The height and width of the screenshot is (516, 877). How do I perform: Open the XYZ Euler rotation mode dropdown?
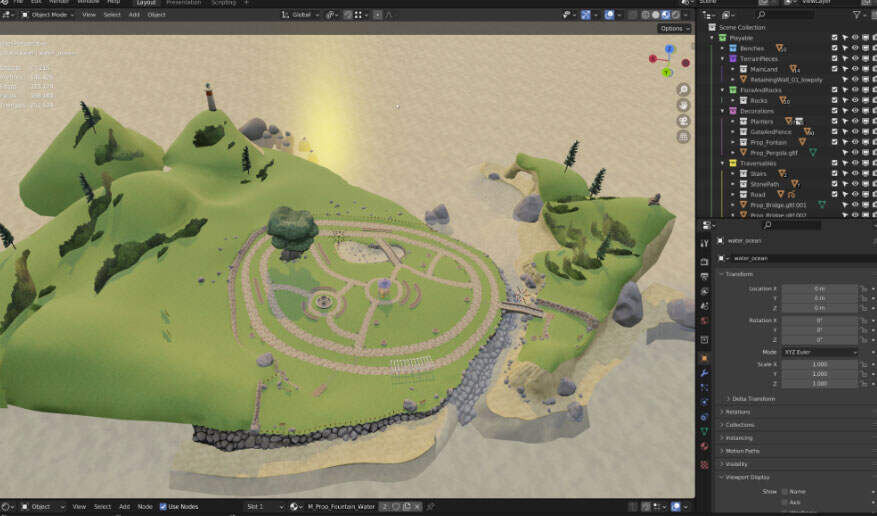coord(820,352)
